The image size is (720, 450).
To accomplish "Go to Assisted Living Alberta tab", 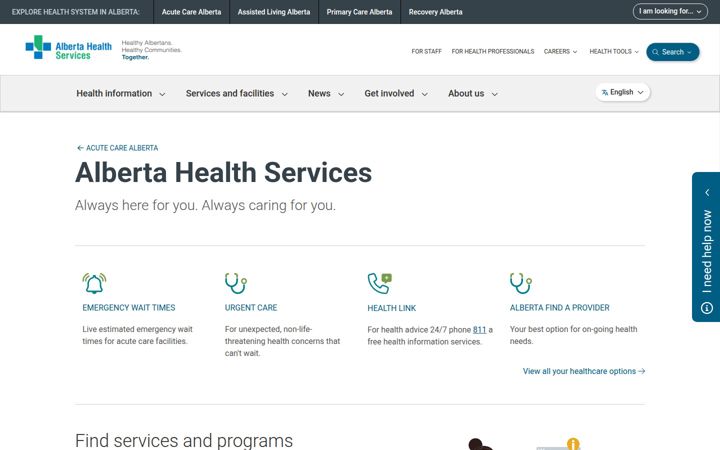I will 274,12.
